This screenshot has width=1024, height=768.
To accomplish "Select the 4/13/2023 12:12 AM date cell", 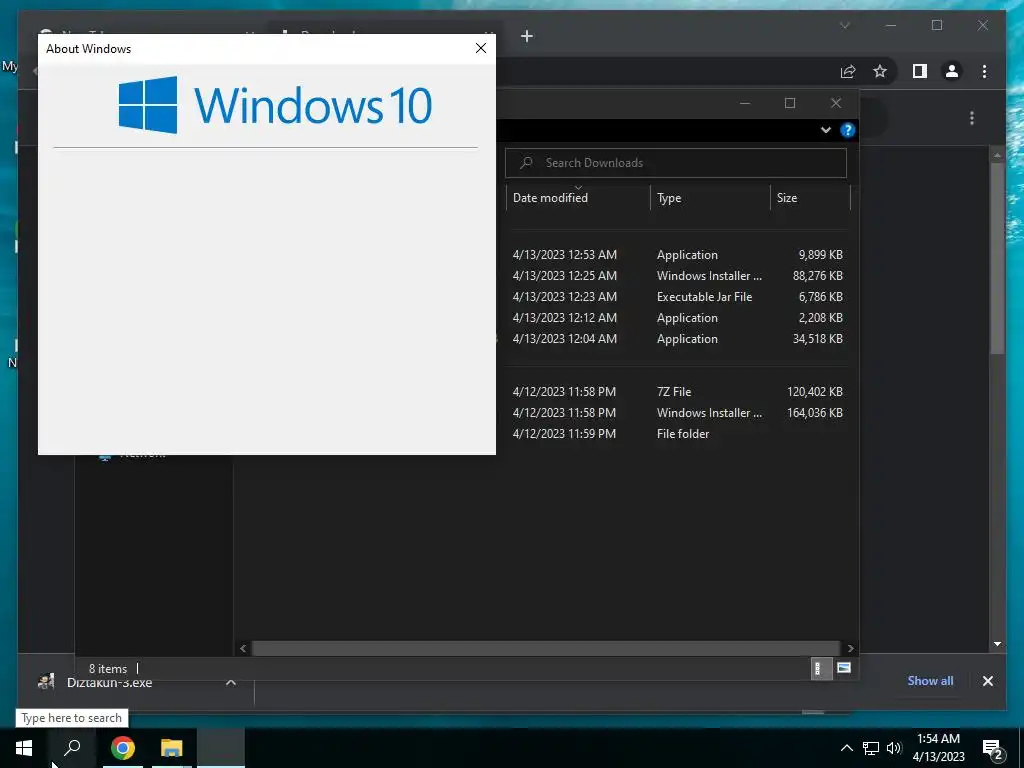I will (564, 317).
